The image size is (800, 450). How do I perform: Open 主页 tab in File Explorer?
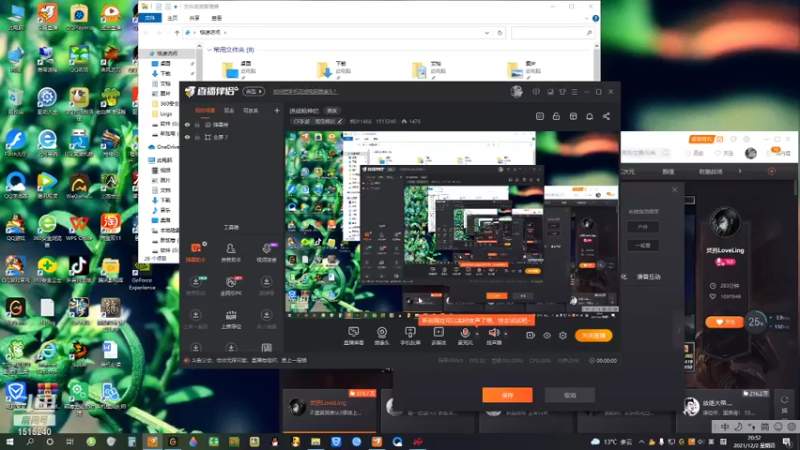tap(172, 18)
